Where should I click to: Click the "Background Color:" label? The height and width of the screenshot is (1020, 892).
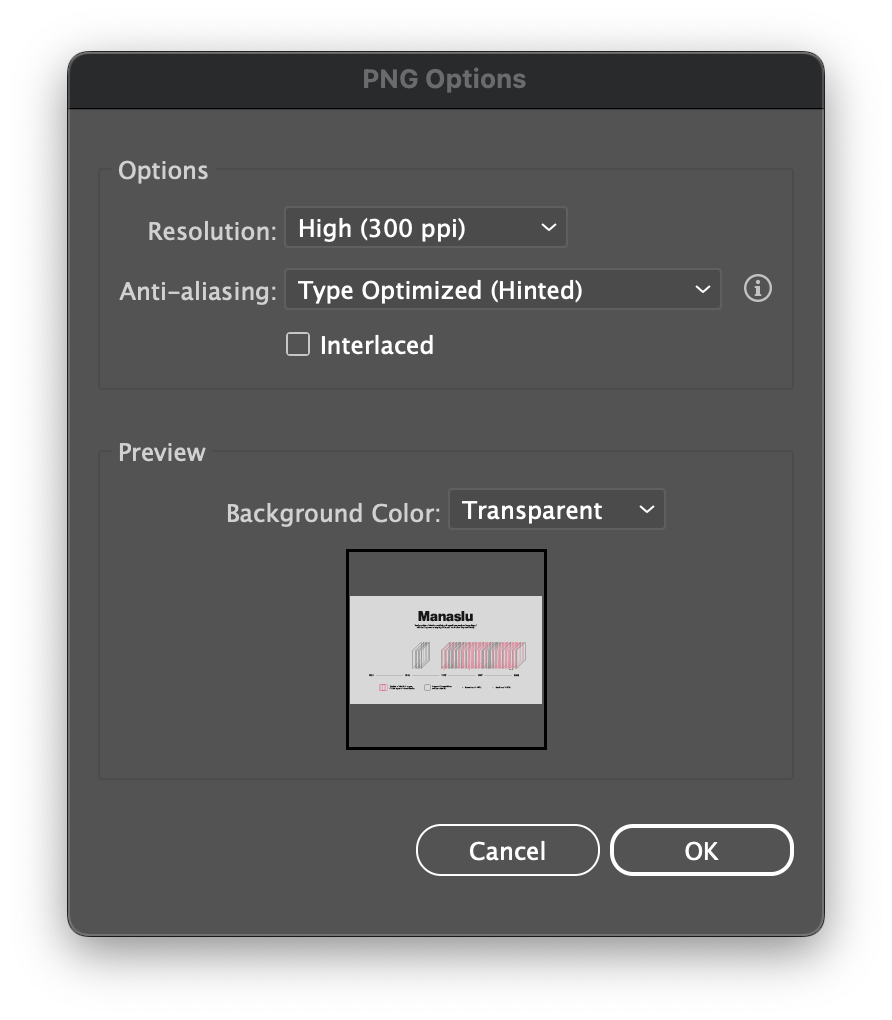coord(333,514)
